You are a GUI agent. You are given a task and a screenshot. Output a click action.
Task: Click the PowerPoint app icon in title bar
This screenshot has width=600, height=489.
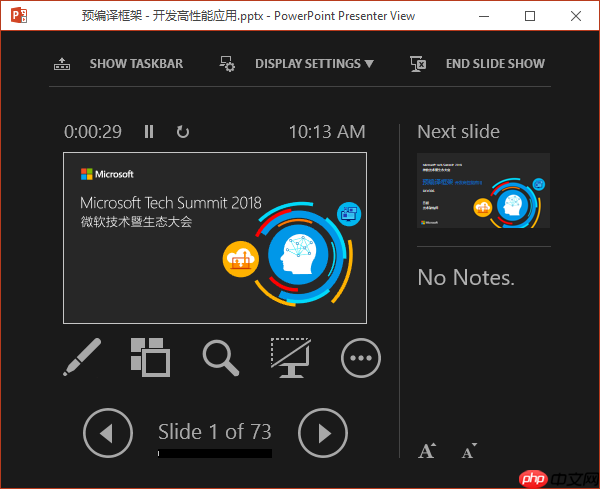click(x=19, y=16)
